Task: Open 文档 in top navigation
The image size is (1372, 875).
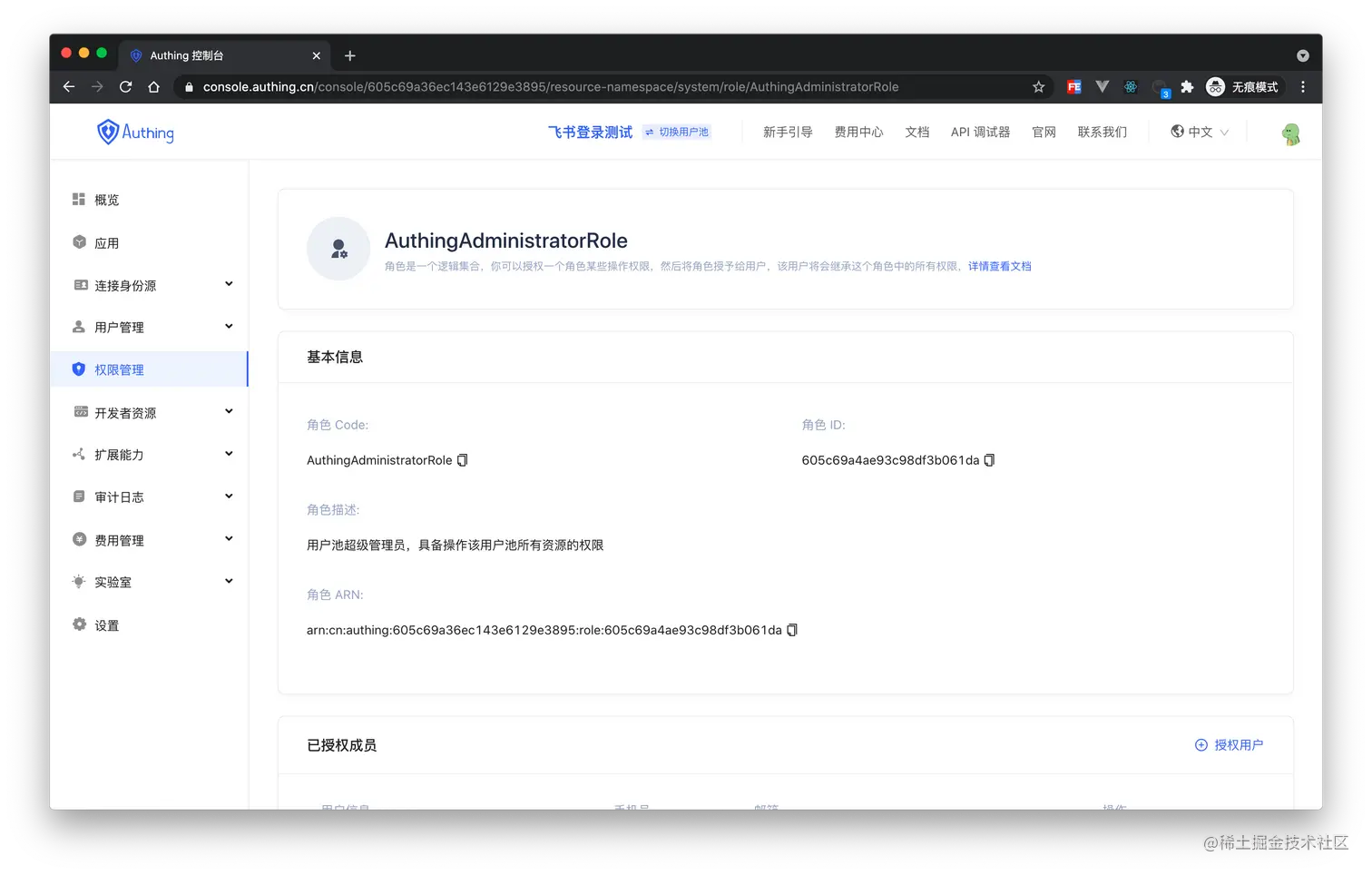Action: click(x=917, y=133)
